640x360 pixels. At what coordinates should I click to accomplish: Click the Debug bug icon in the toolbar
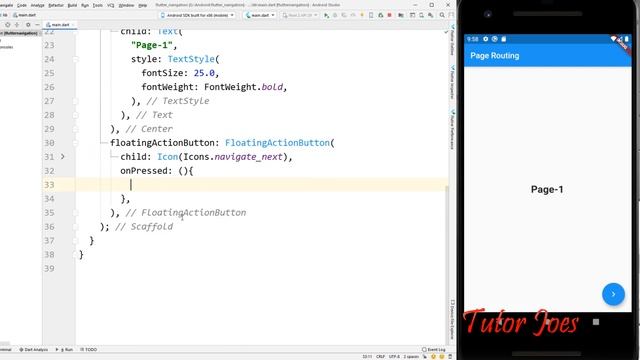(335, 15)
